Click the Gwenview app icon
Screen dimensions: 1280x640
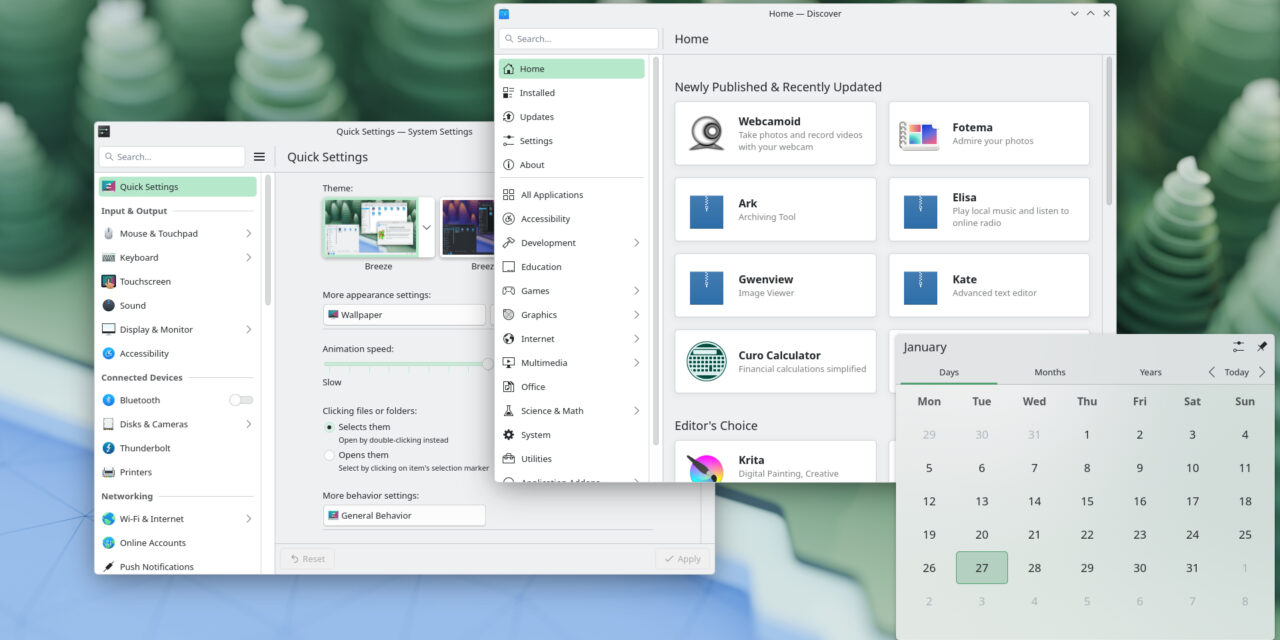(x=706, y=286)
